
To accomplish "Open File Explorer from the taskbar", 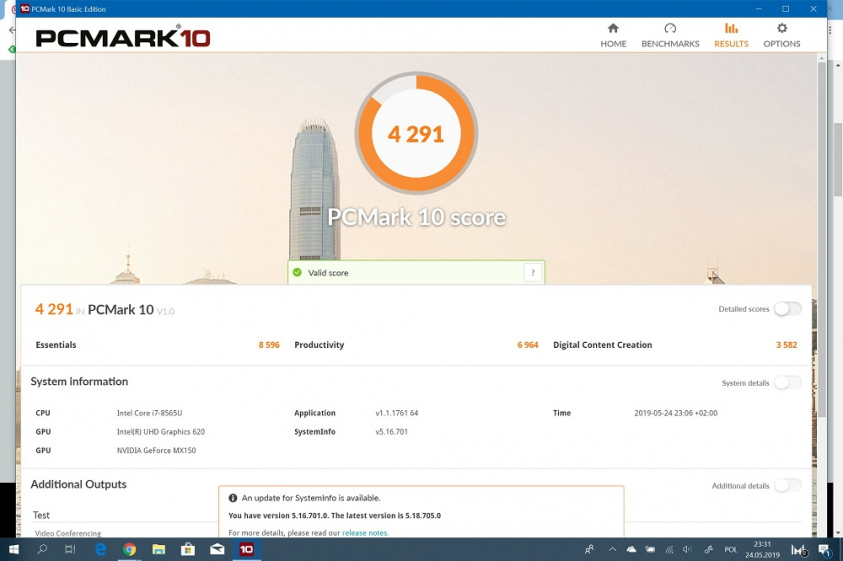I will (158, 549).
